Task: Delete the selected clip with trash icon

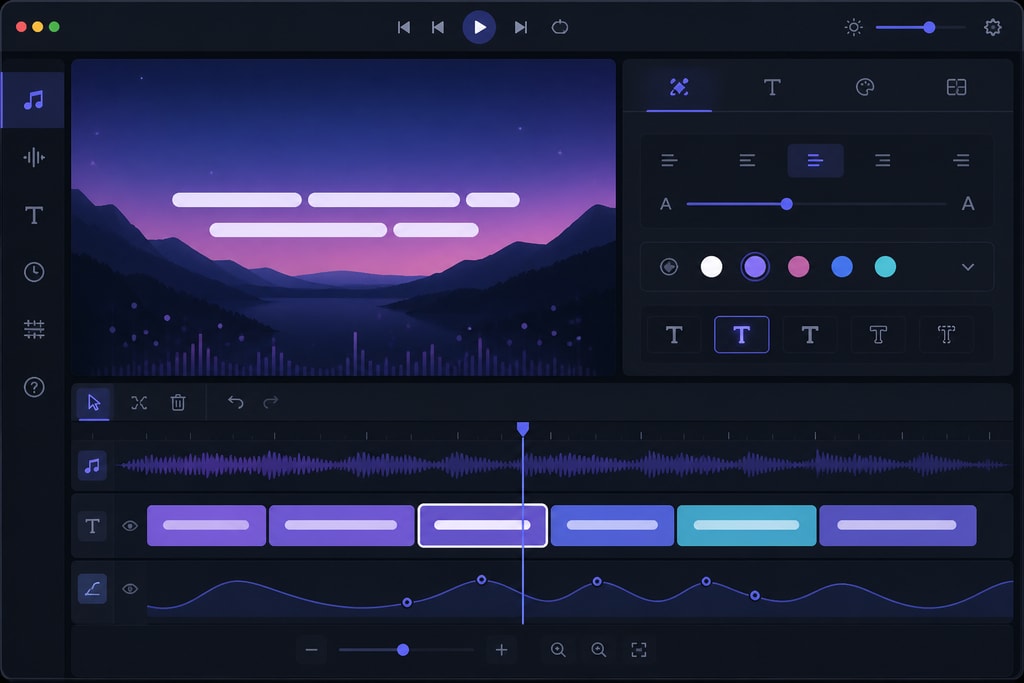Action: [x=178, y=402]
